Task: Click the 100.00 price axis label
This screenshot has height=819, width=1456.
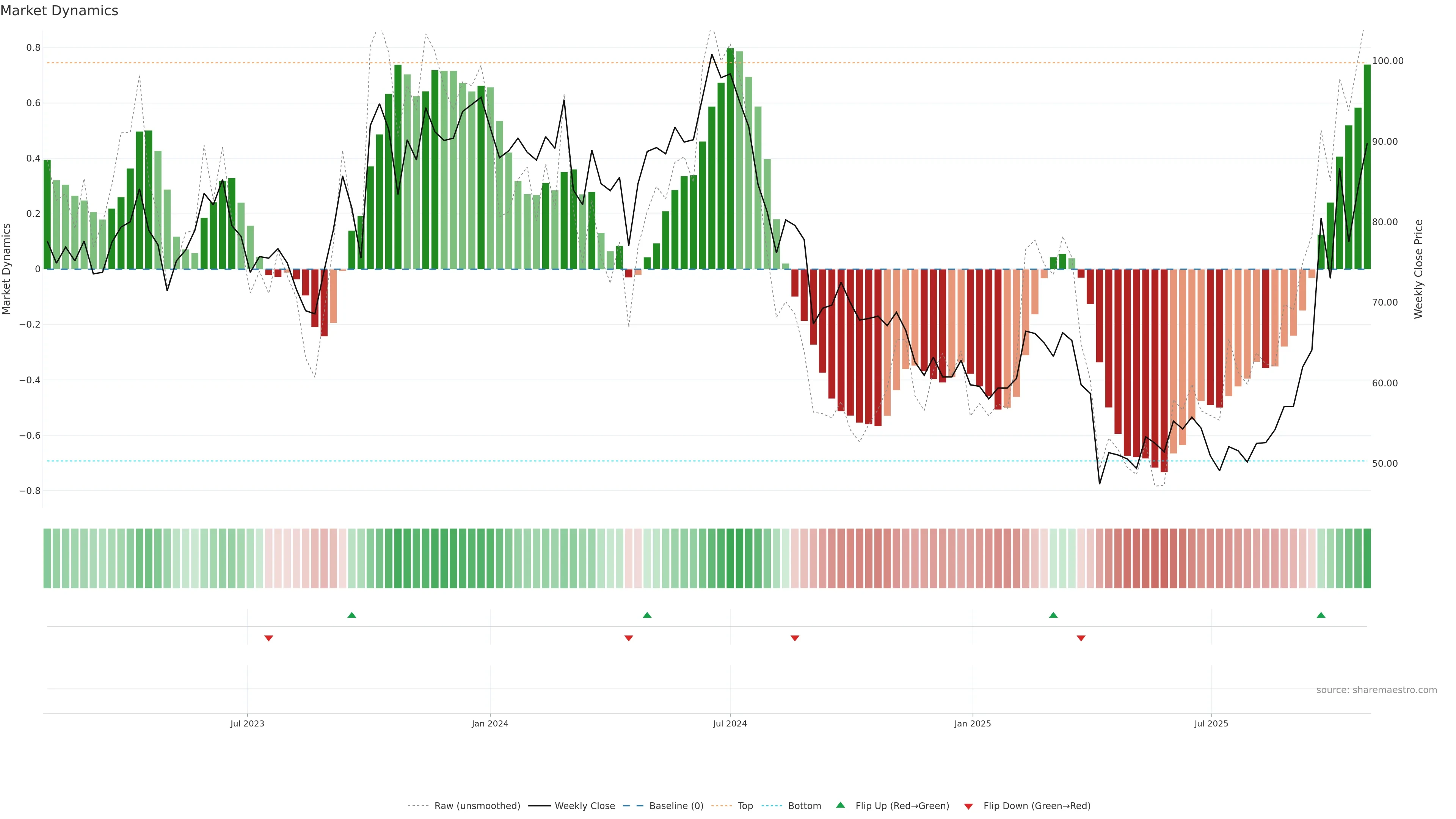Action: [x=1388, y=61]
